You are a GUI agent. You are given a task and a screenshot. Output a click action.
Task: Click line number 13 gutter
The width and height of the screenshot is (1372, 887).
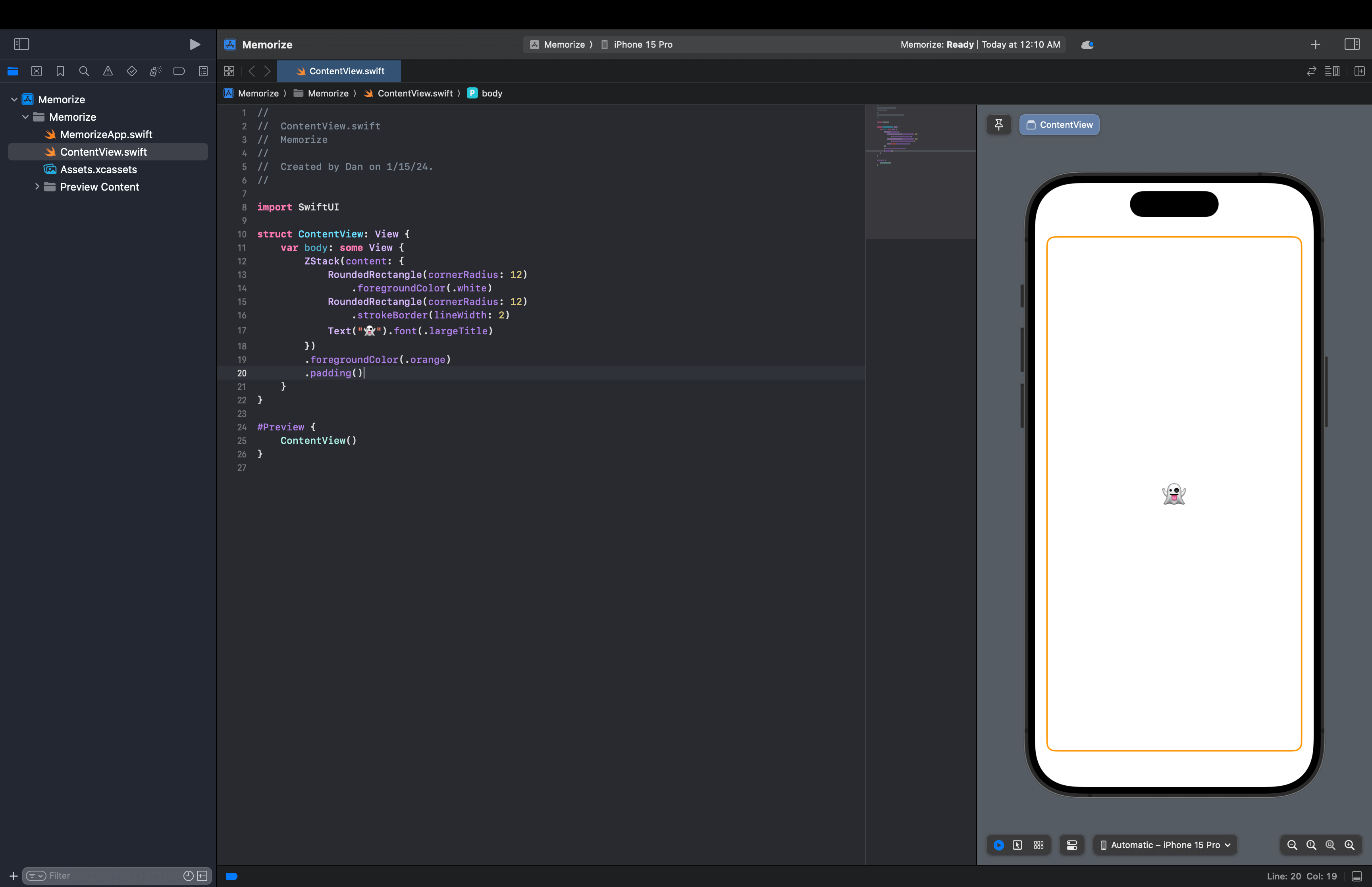click(242, 275)
